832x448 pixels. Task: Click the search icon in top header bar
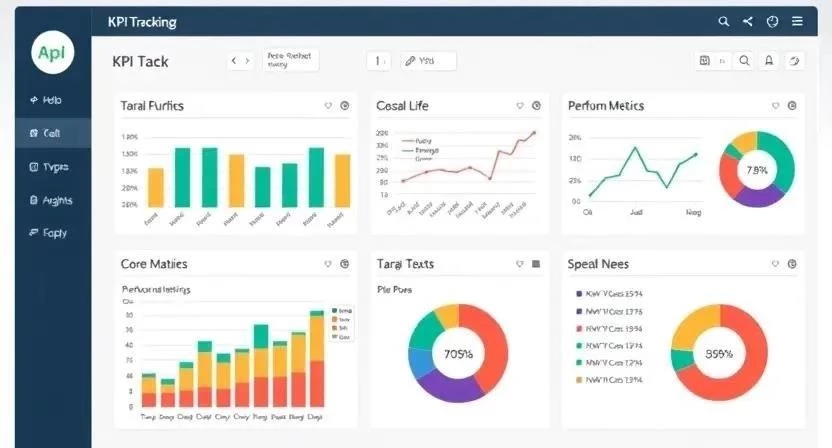coord(724,21)
